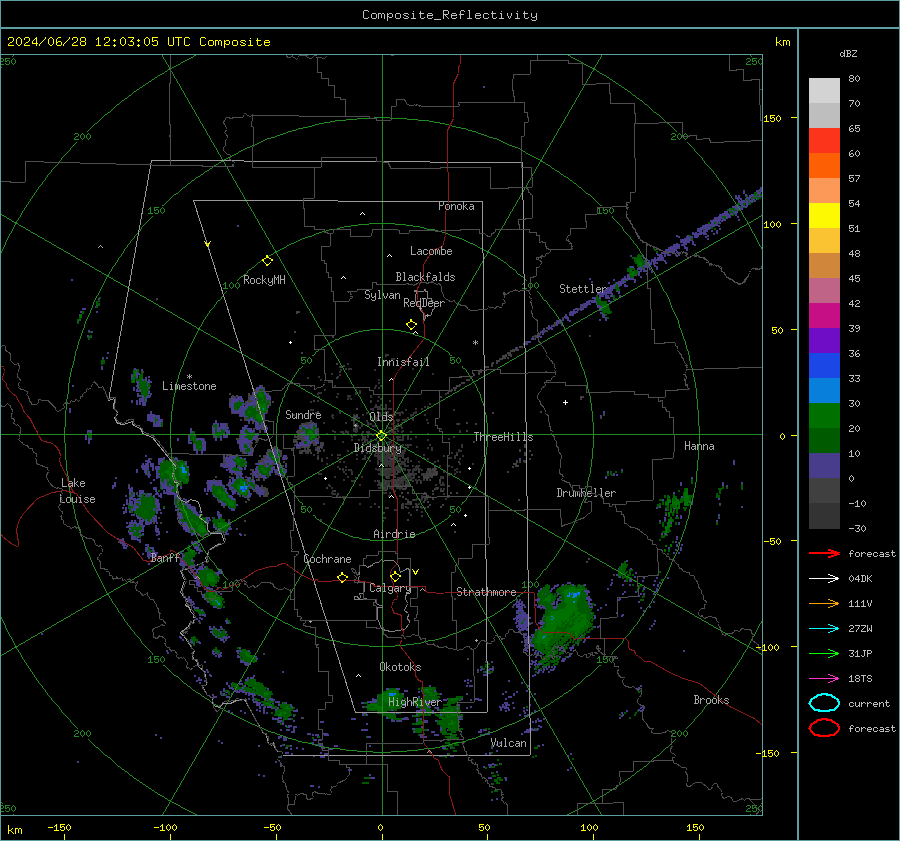
Task: Click the cyan 27ZW arrow icon
Action: coord(824,629)
